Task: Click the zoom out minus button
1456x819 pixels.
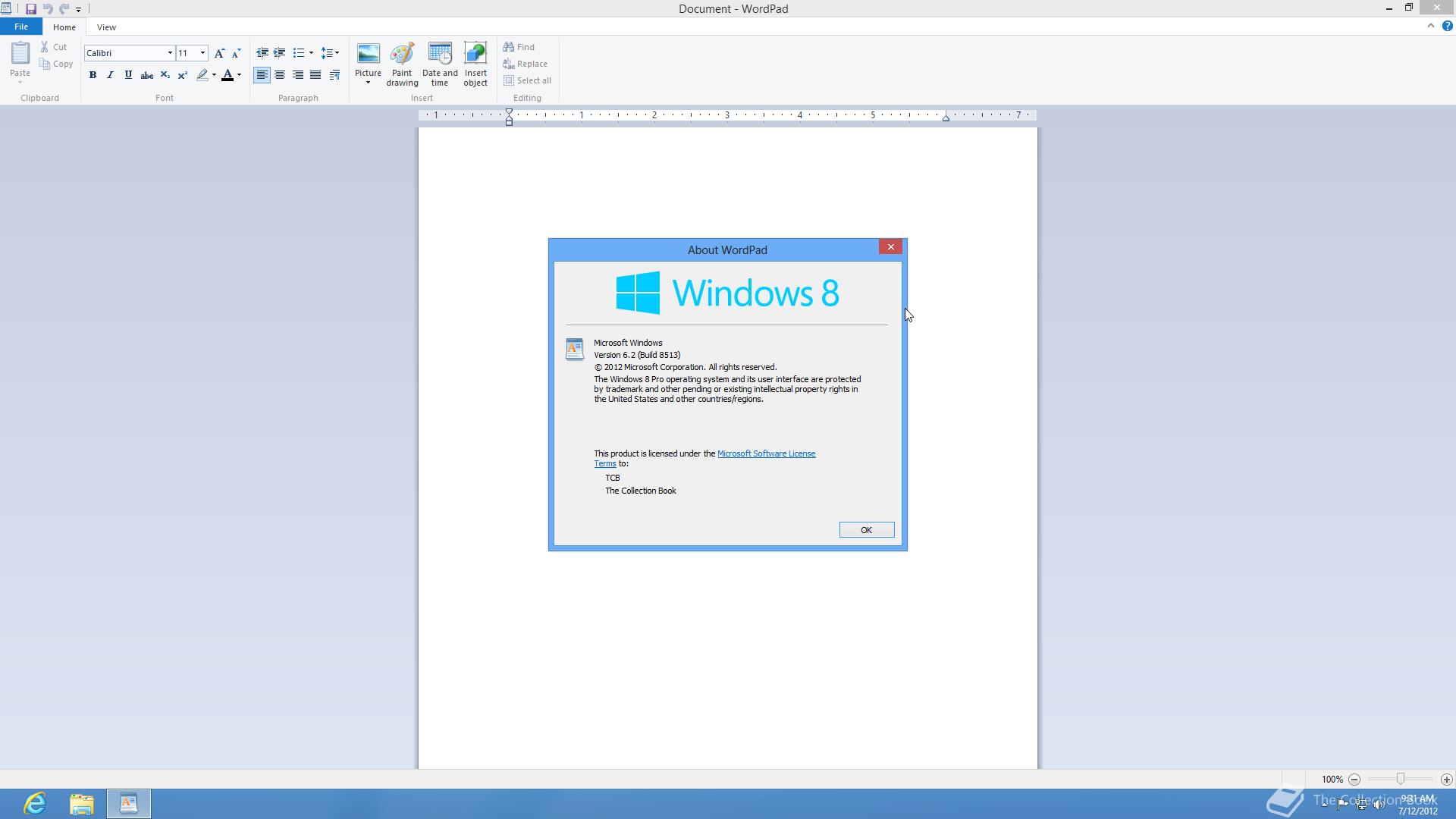Action: (1354, 780)
